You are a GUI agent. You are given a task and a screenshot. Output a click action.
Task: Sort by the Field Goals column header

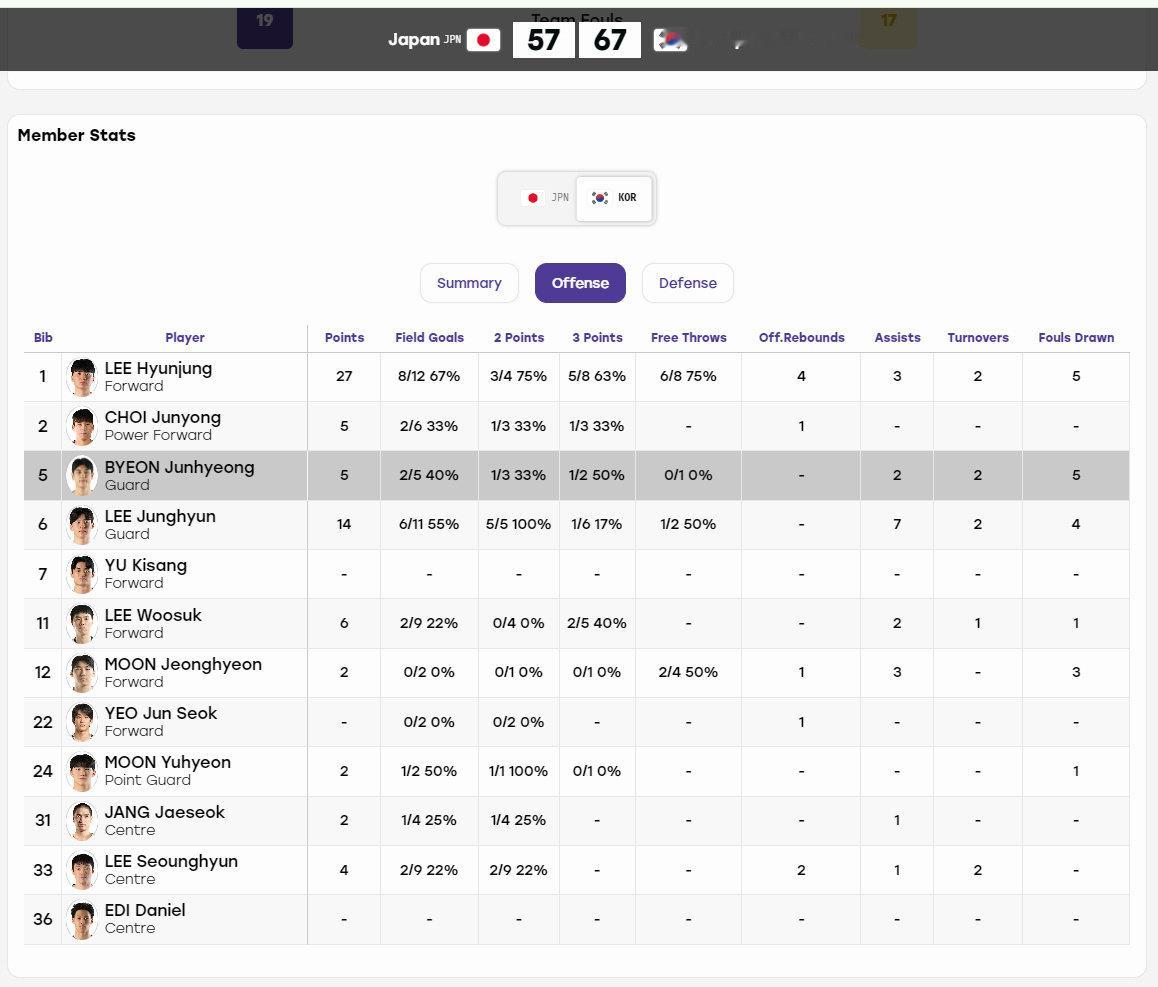click(x=429, y=338)
